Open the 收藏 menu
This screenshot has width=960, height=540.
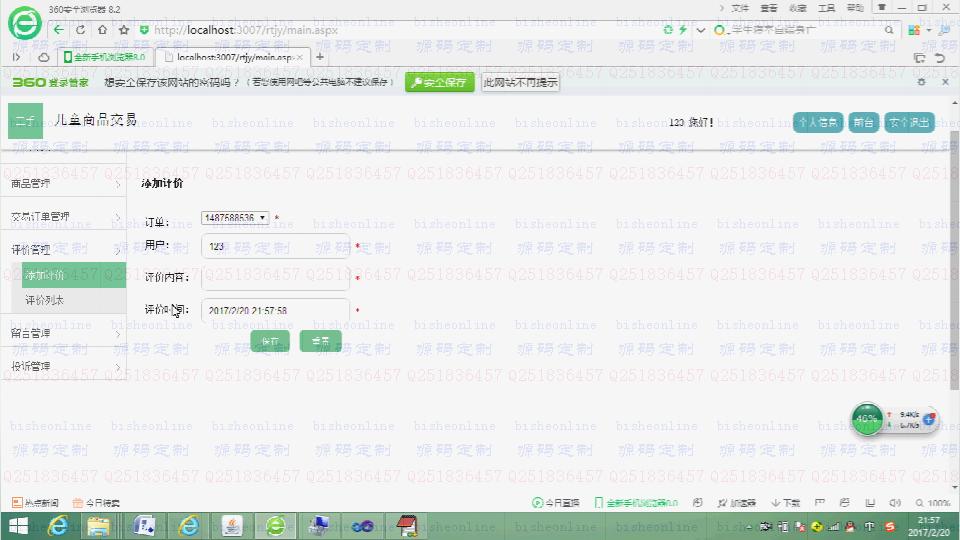[797, 8]
